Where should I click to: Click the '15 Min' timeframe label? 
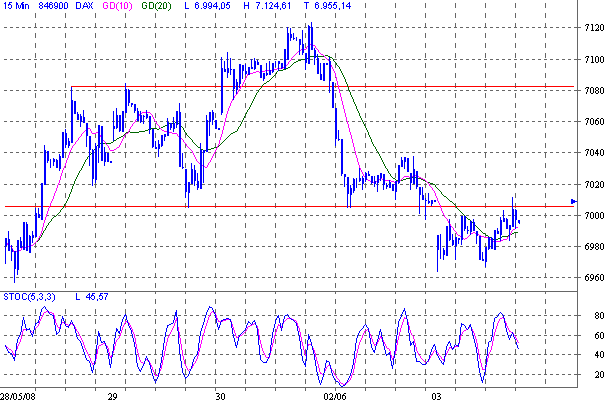coord(16,6)
